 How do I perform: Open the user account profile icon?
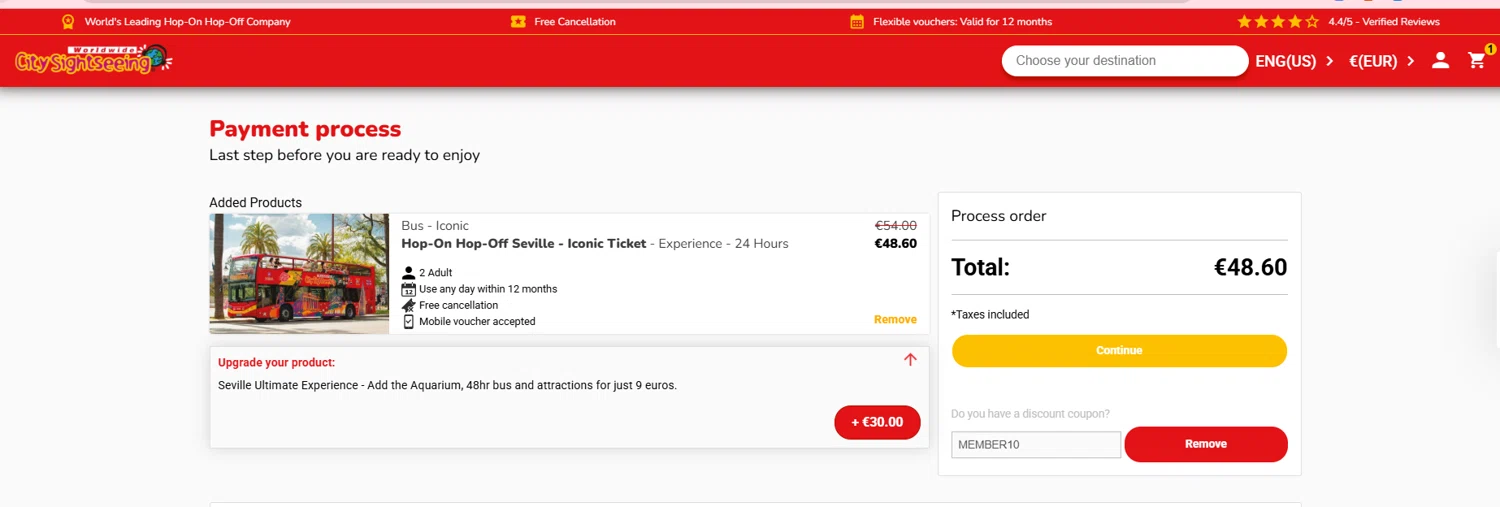(x=1440, y=61)
